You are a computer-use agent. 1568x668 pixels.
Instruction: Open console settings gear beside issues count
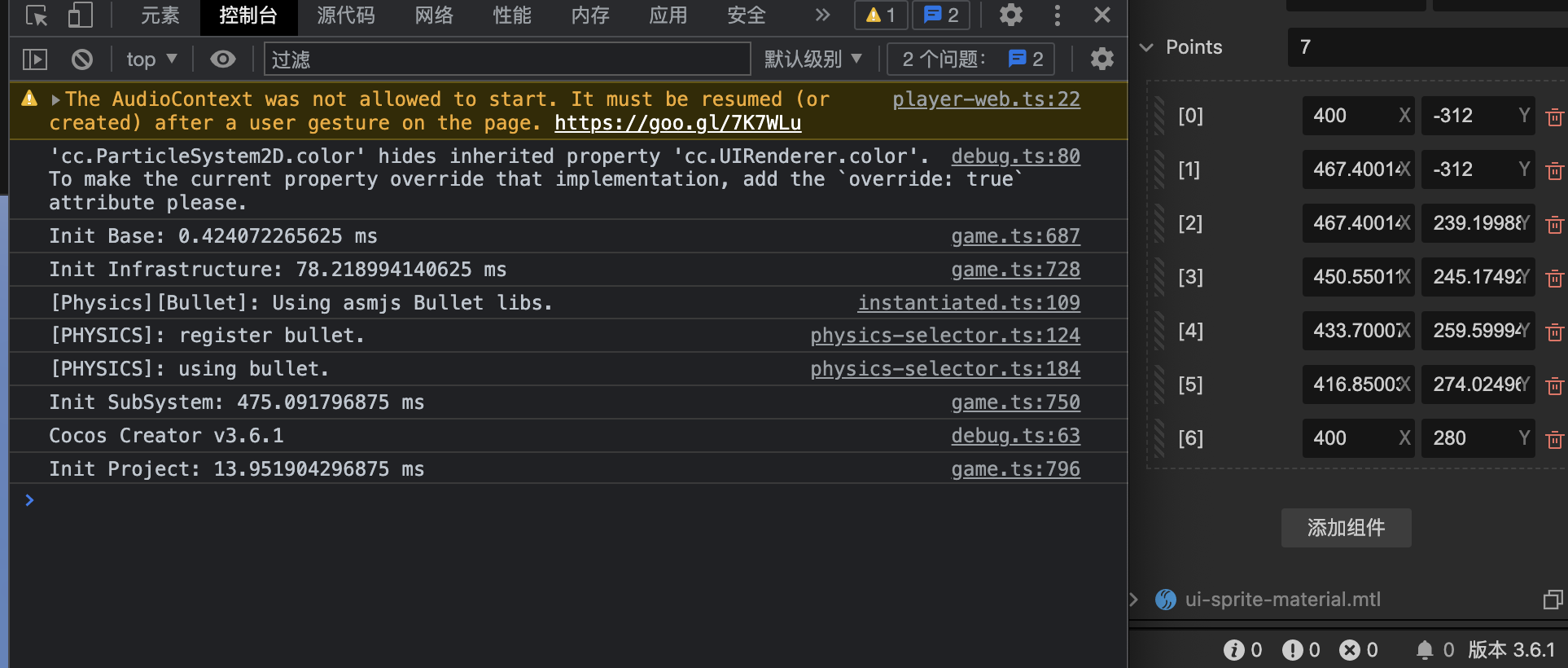(x=1102, y=59)
